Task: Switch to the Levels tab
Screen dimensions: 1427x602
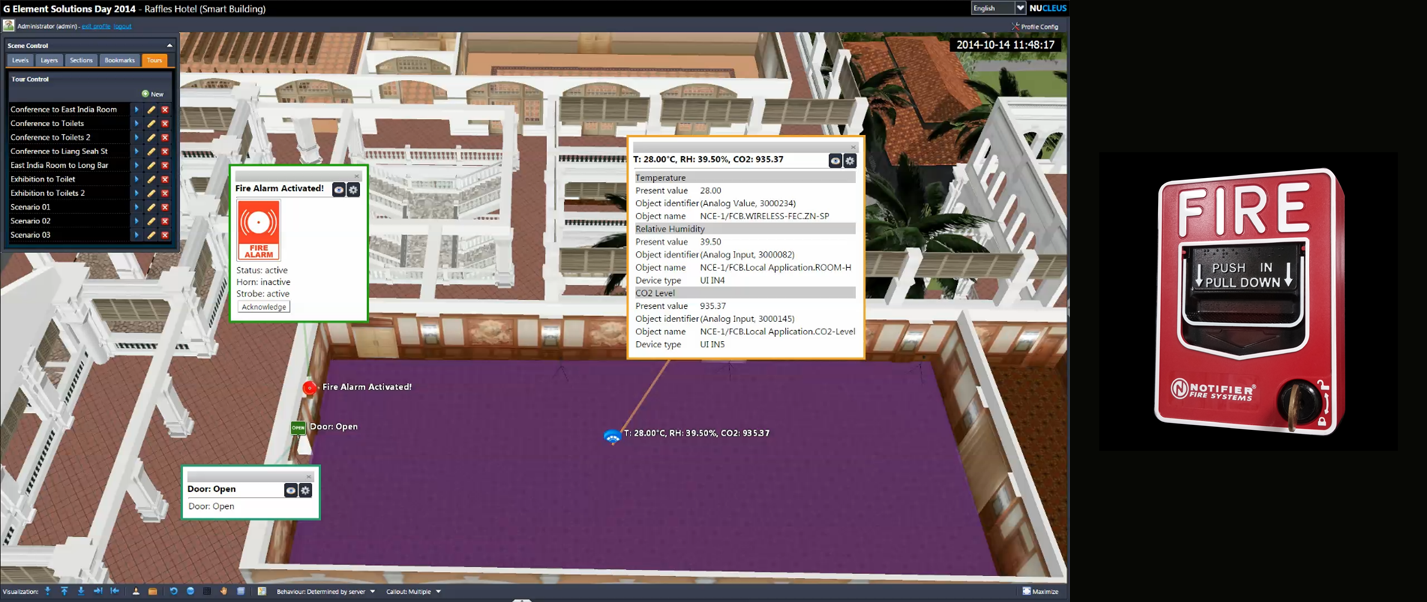Action: pyautogui.click(x=20, y=61)
